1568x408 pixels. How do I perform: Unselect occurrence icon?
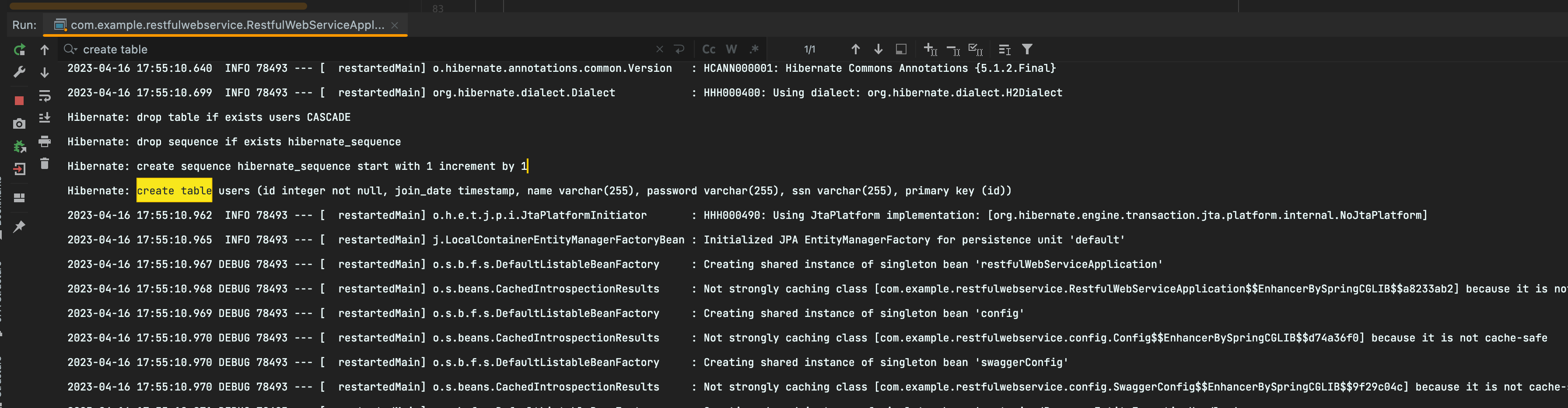(x=953, y=49)
